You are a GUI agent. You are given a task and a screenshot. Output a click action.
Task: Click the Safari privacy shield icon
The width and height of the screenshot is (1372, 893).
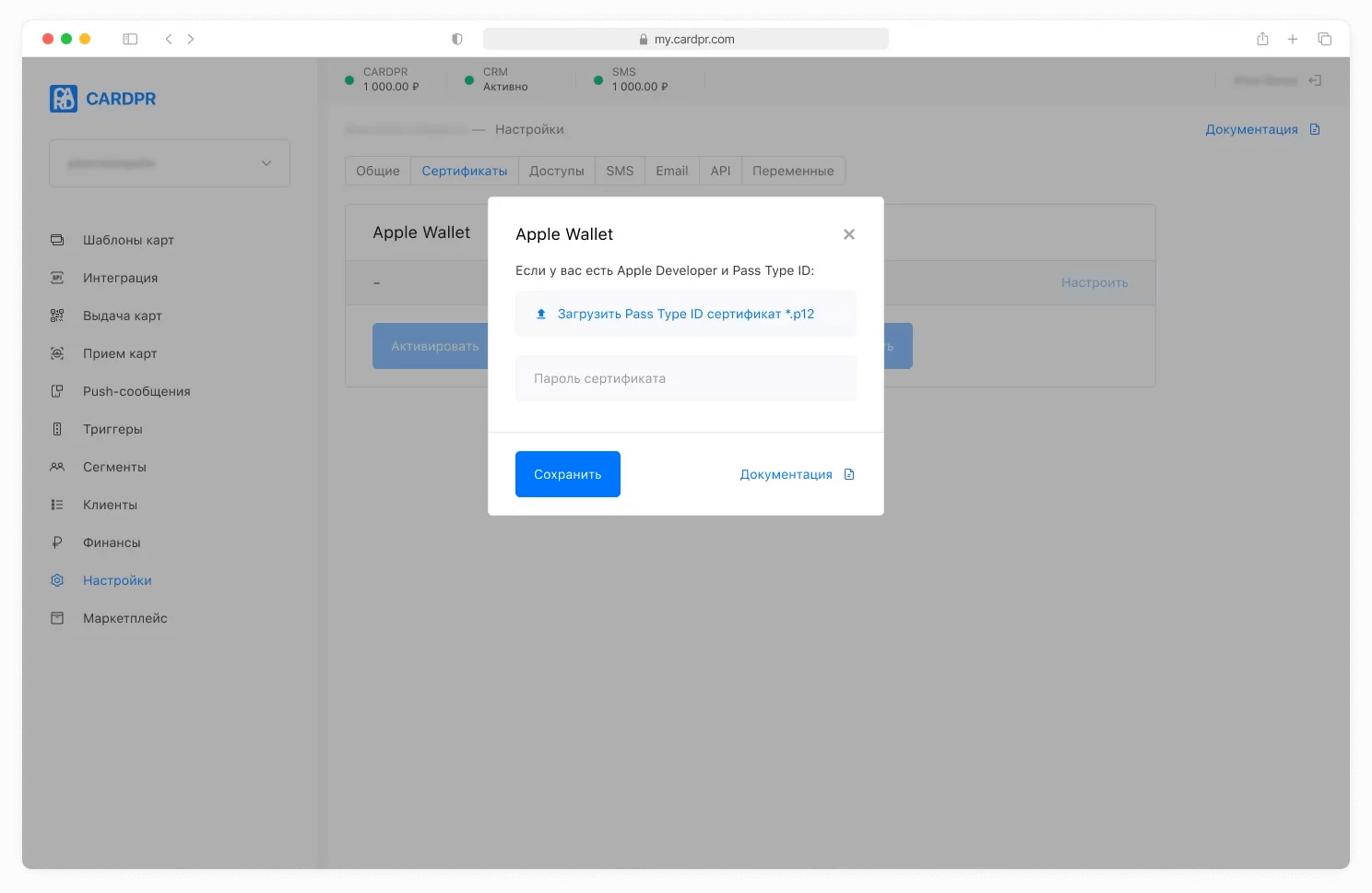pos(456,39)
